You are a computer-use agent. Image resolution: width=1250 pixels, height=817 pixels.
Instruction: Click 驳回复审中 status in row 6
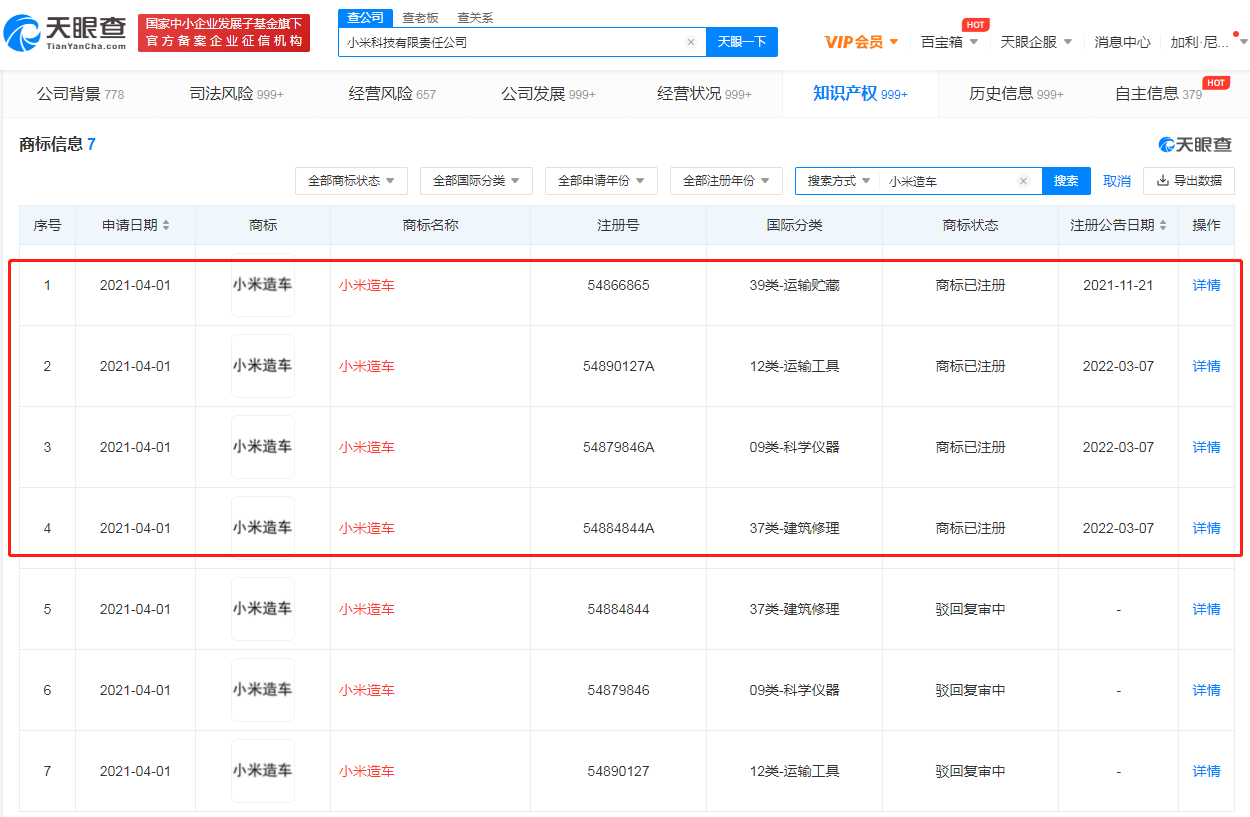tap(970, 690)
